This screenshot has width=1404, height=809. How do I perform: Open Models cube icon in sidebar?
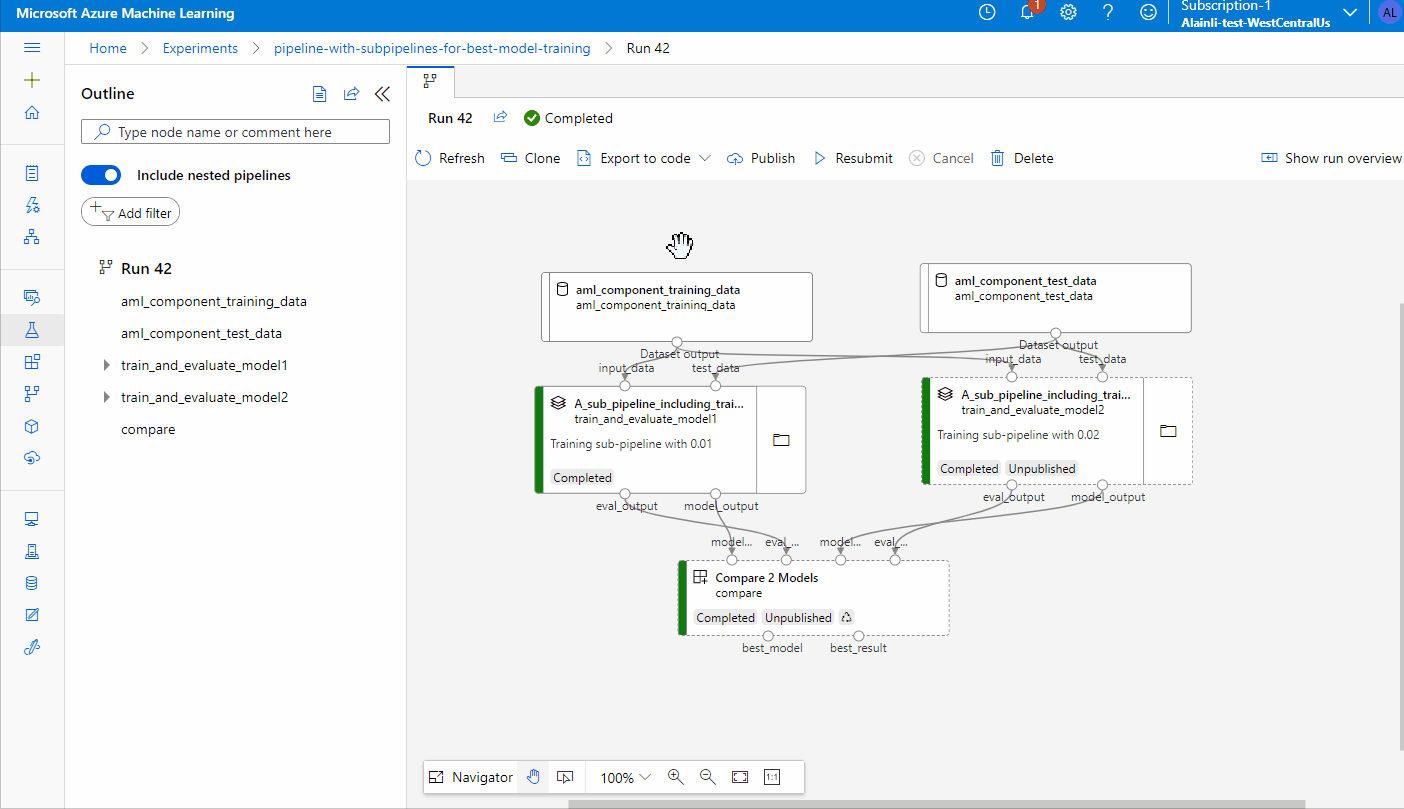click(32, 426)
